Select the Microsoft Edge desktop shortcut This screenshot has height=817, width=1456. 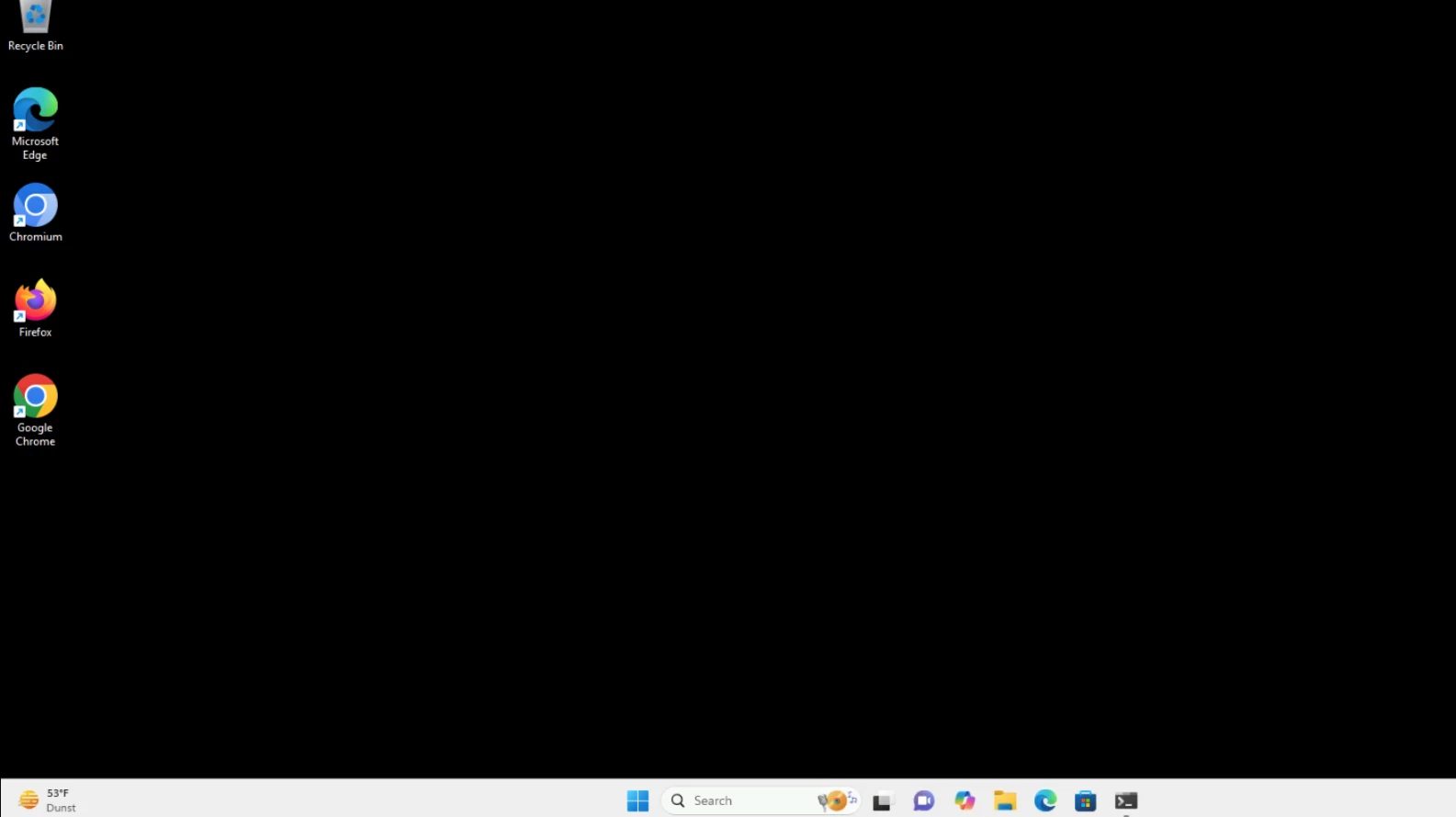coord(35,124)
